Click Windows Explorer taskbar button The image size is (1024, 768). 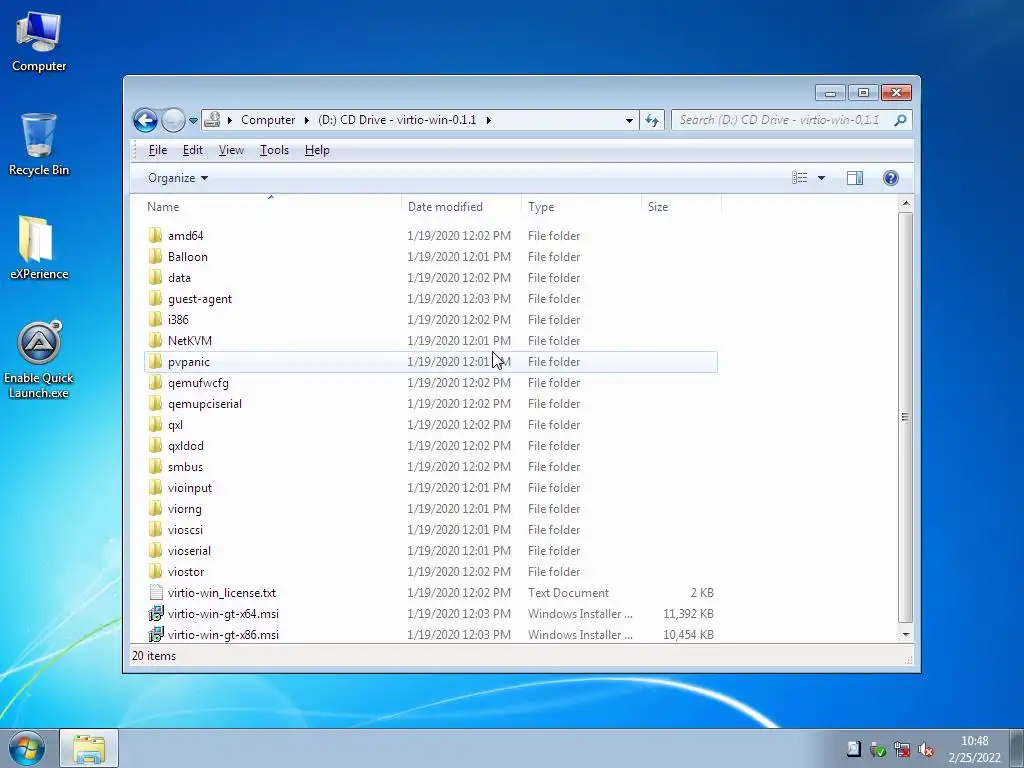pyautogui.click(x=89, y=748)
